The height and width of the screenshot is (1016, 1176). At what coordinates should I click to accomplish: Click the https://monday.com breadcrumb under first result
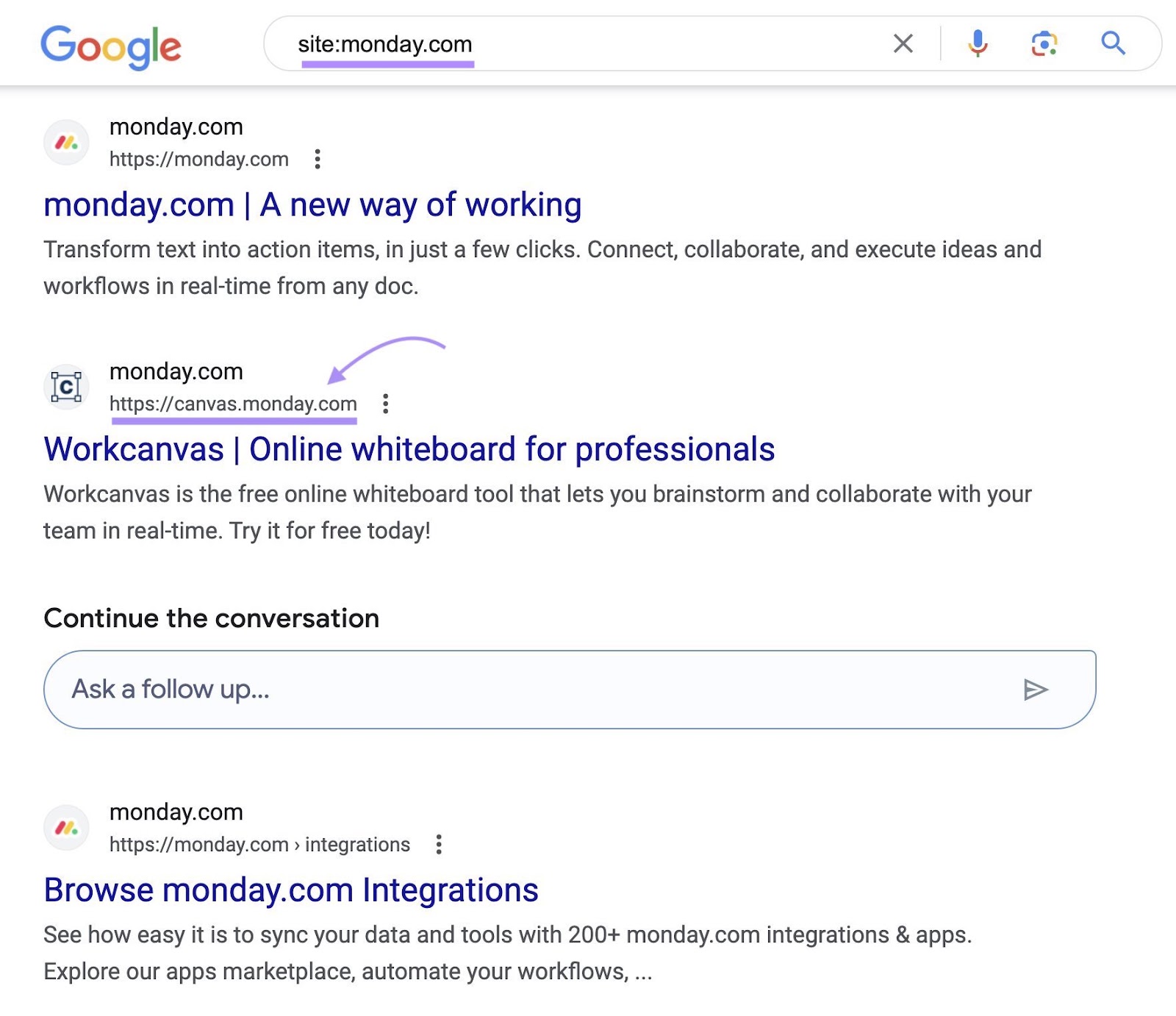(x=198, y=159)
